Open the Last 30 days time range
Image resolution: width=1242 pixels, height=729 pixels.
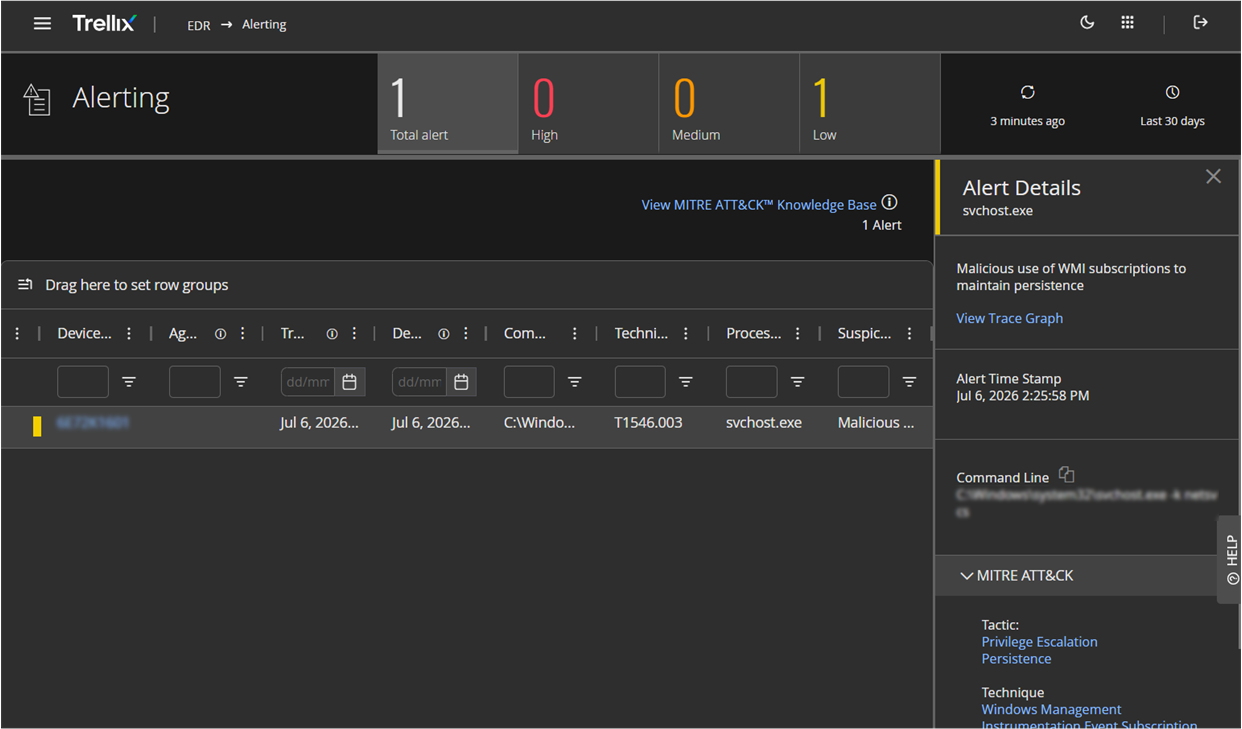1172,104
